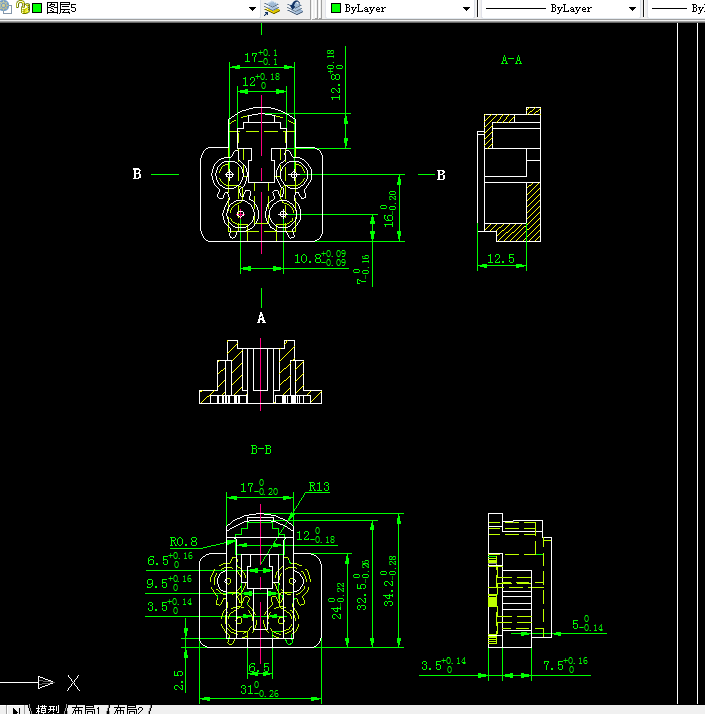Select the R0.8 radius dimension
The width and height of the screenshot is (705, 714).
[x=184, y=541]
